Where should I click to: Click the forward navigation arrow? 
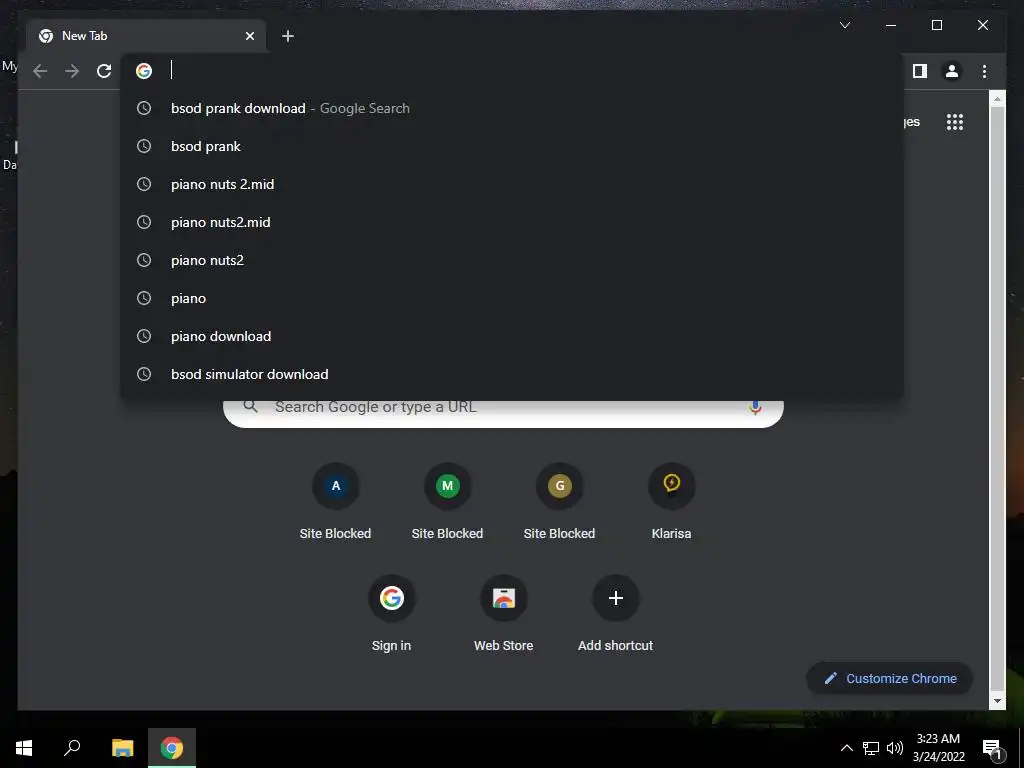[72, 71]
